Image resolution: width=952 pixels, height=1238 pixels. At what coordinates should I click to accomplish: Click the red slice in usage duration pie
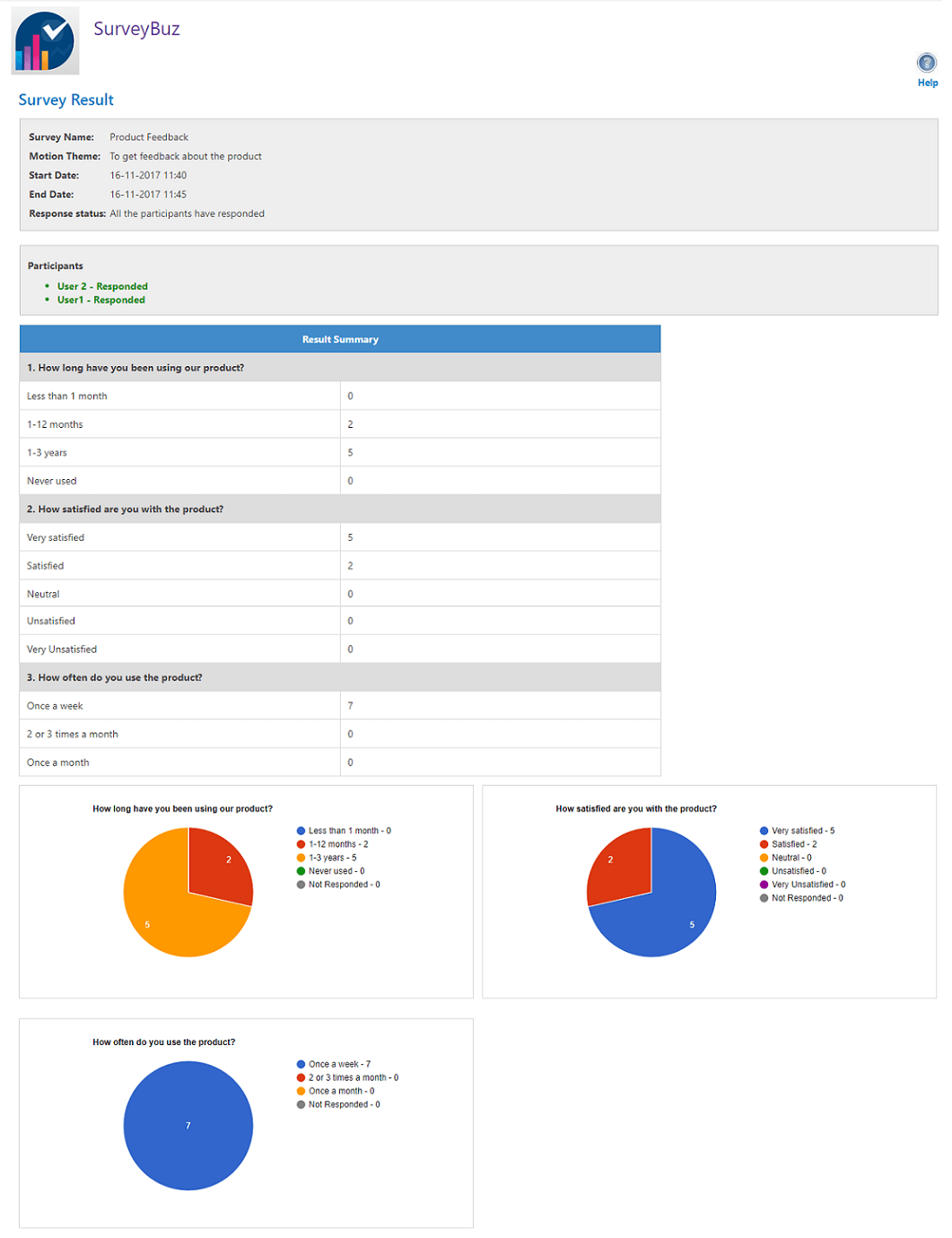[220, 866]
